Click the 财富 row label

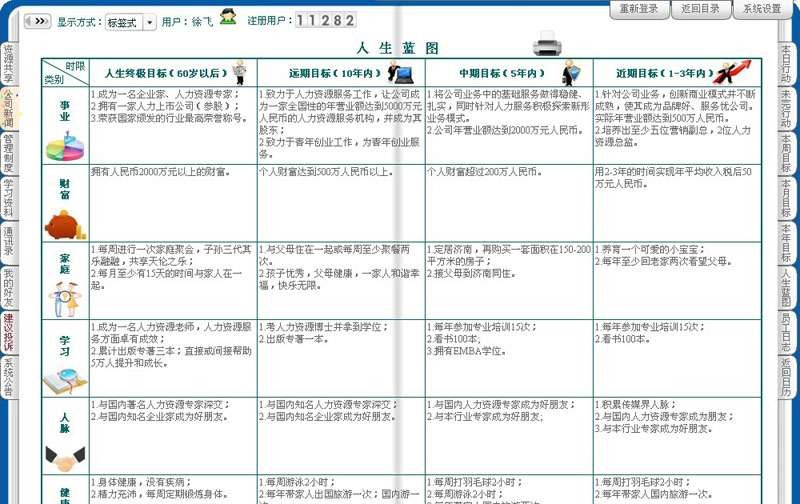point(65,189)
